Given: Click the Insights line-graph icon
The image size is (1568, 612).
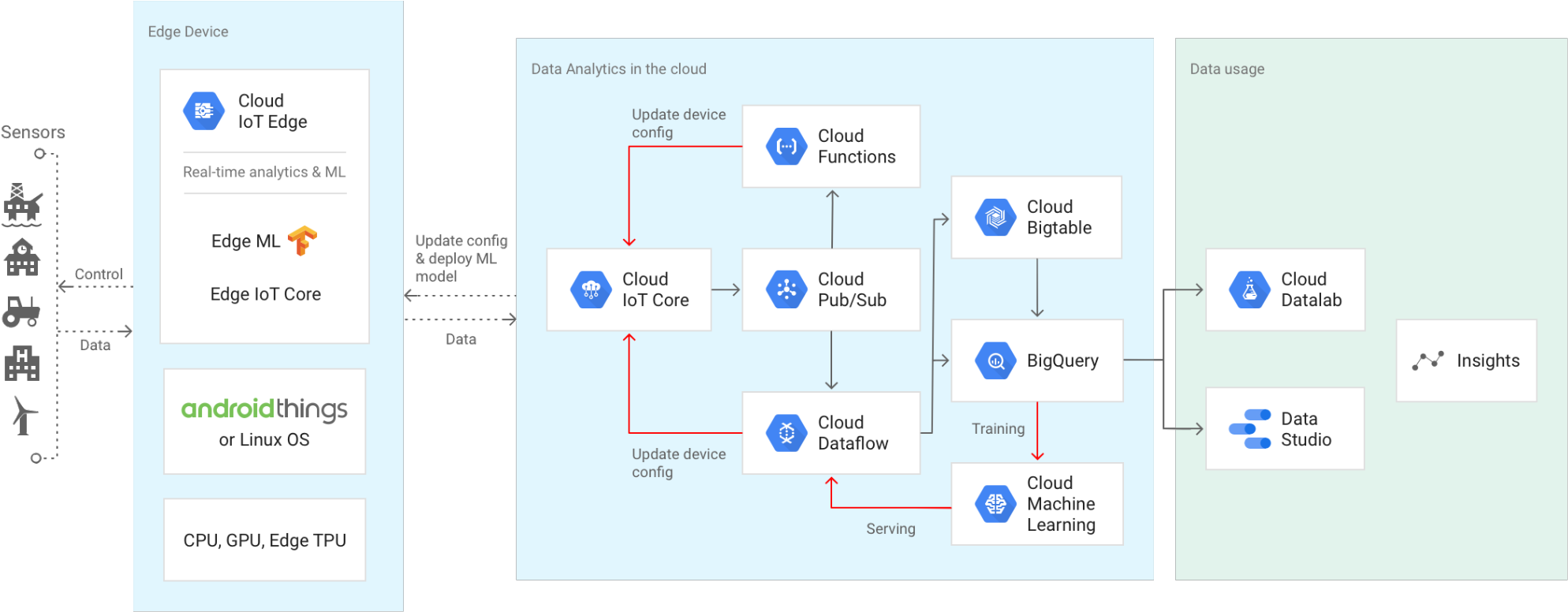Looking at the screenshot, I should coord(1428,360).
